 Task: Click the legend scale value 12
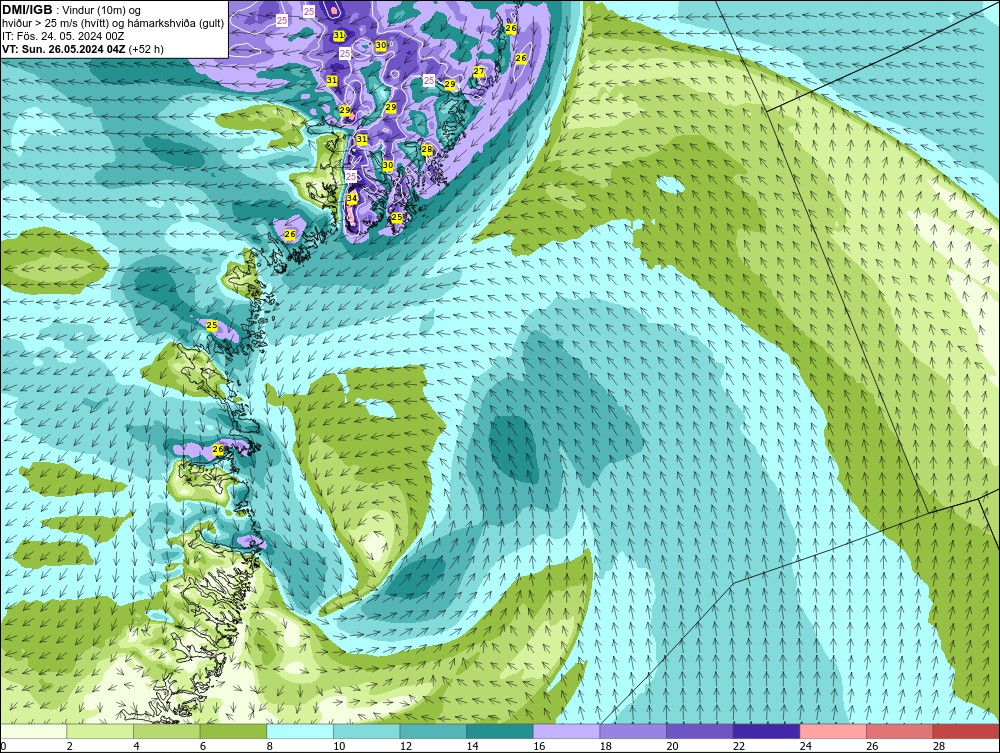tap(406, 746)
